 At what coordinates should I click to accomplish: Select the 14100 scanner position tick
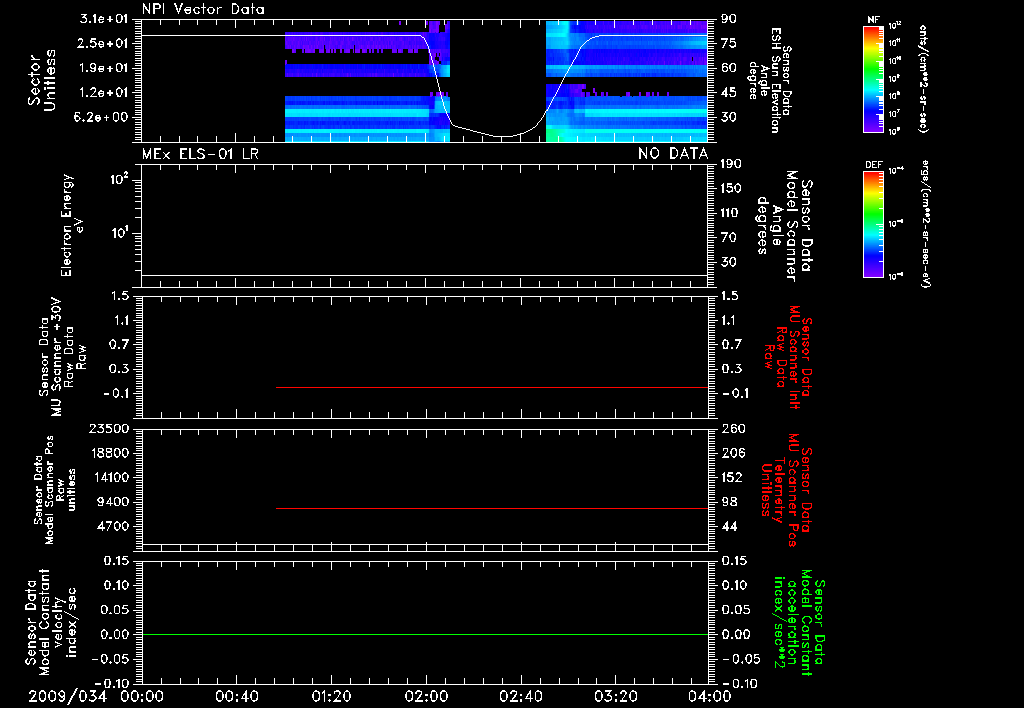tap(108, 478)
